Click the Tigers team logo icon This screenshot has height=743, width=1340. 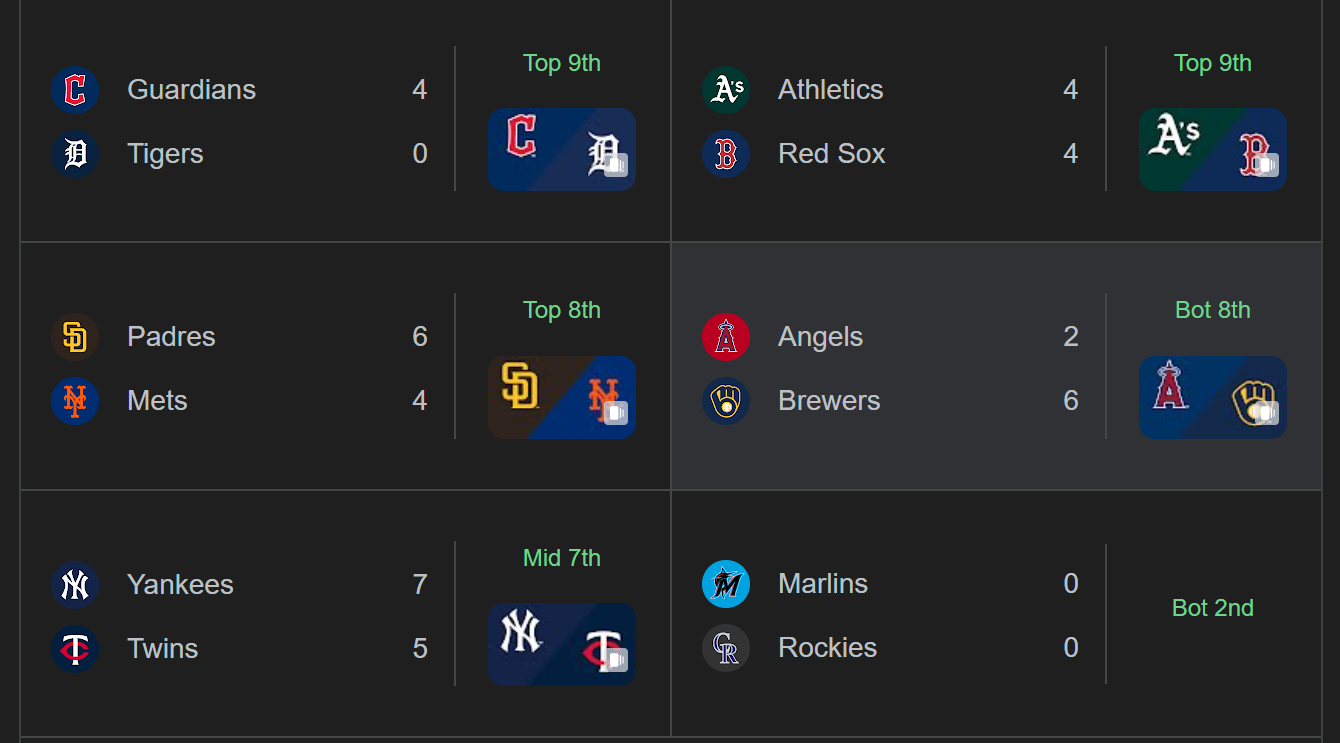(75, 154)
